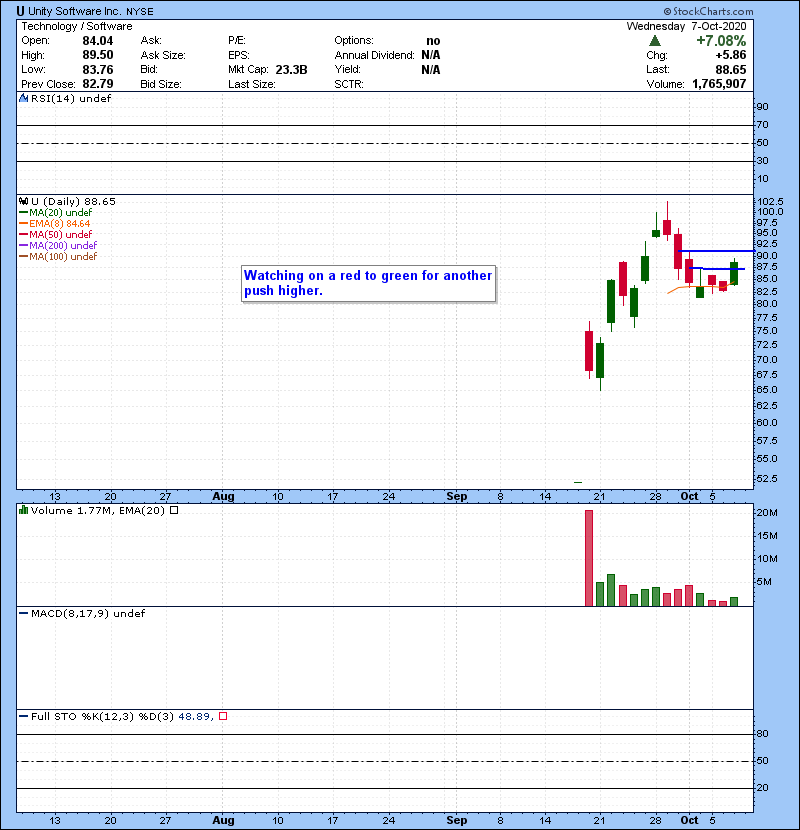Click the 'MACD(8,17,9) undef' panel label
The height and width of the screenshot is (830, 800).
point(88,614)
